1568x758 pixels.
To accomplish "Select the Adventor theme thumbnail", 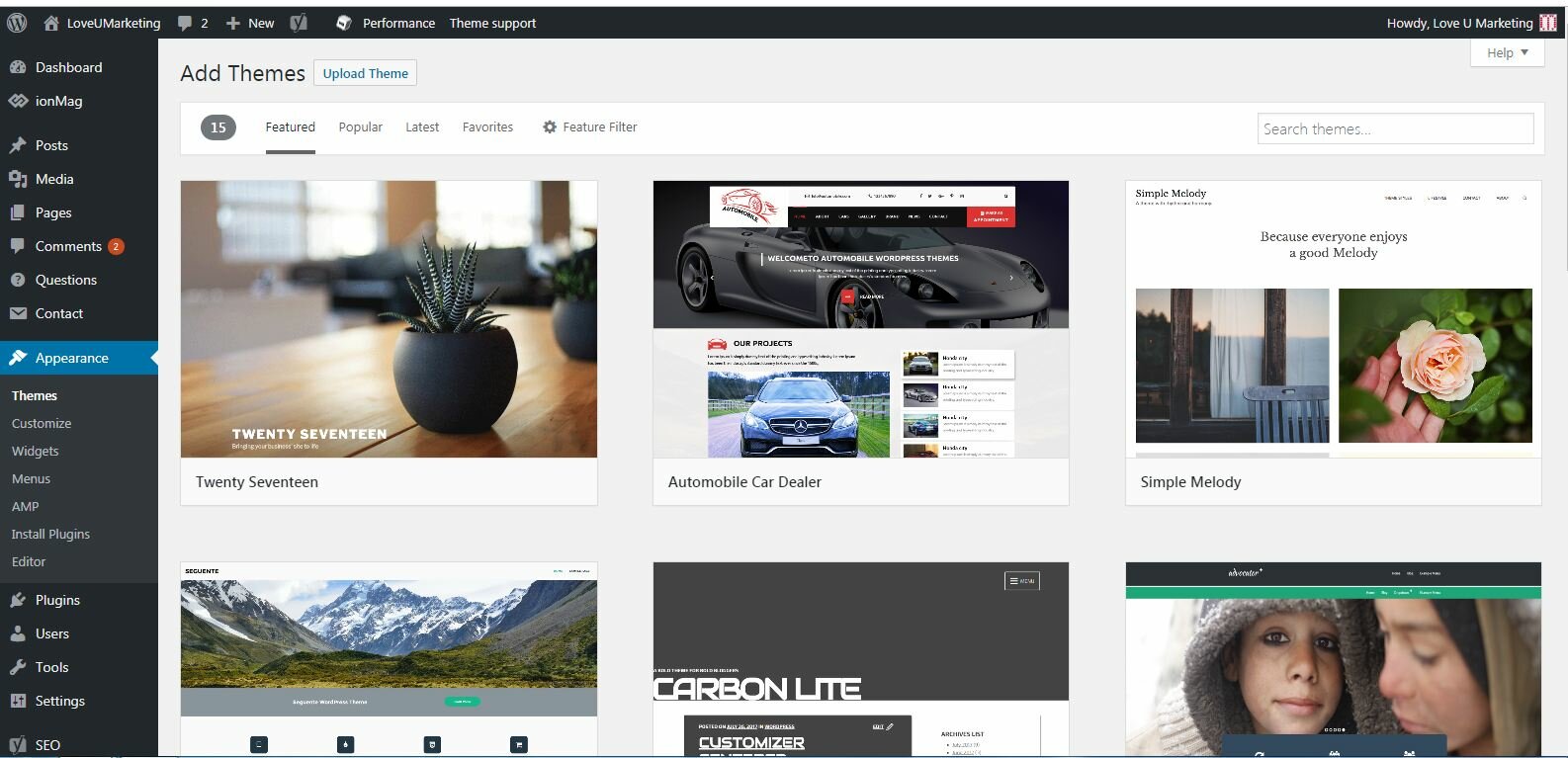I will click(x=1334, y=659).
